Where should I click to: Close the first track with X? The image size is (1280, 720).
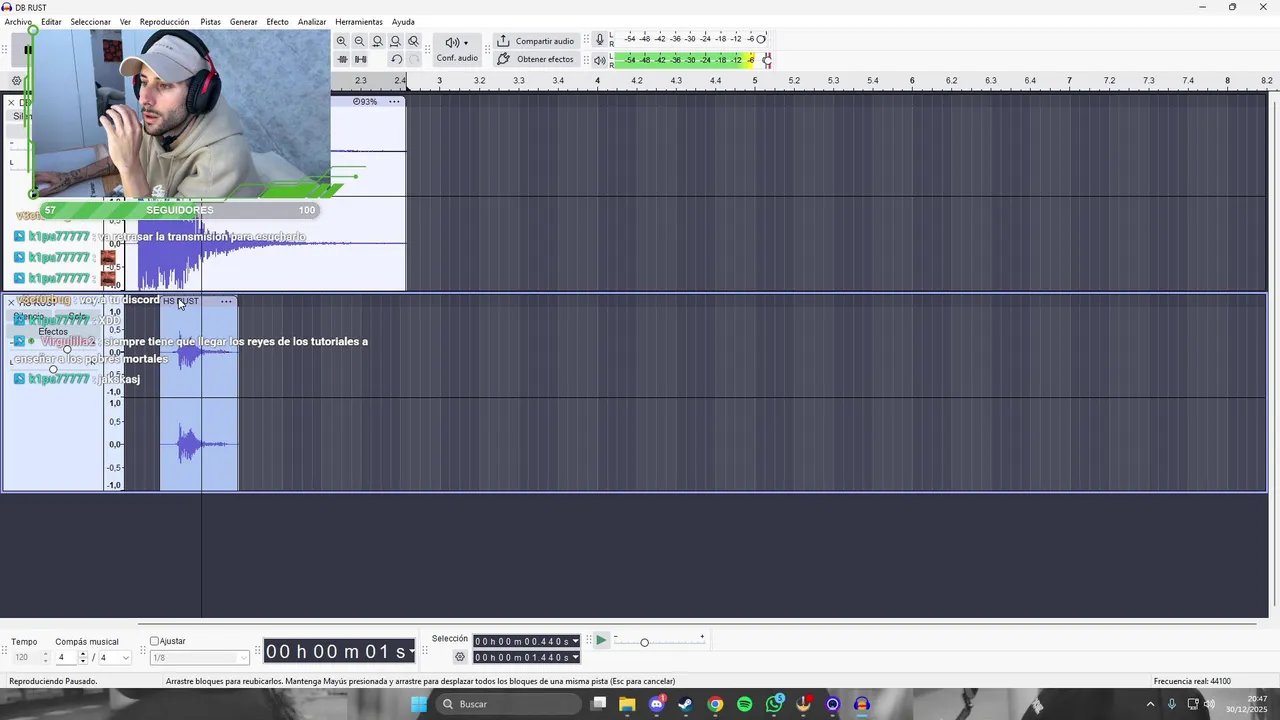(11, 102)
